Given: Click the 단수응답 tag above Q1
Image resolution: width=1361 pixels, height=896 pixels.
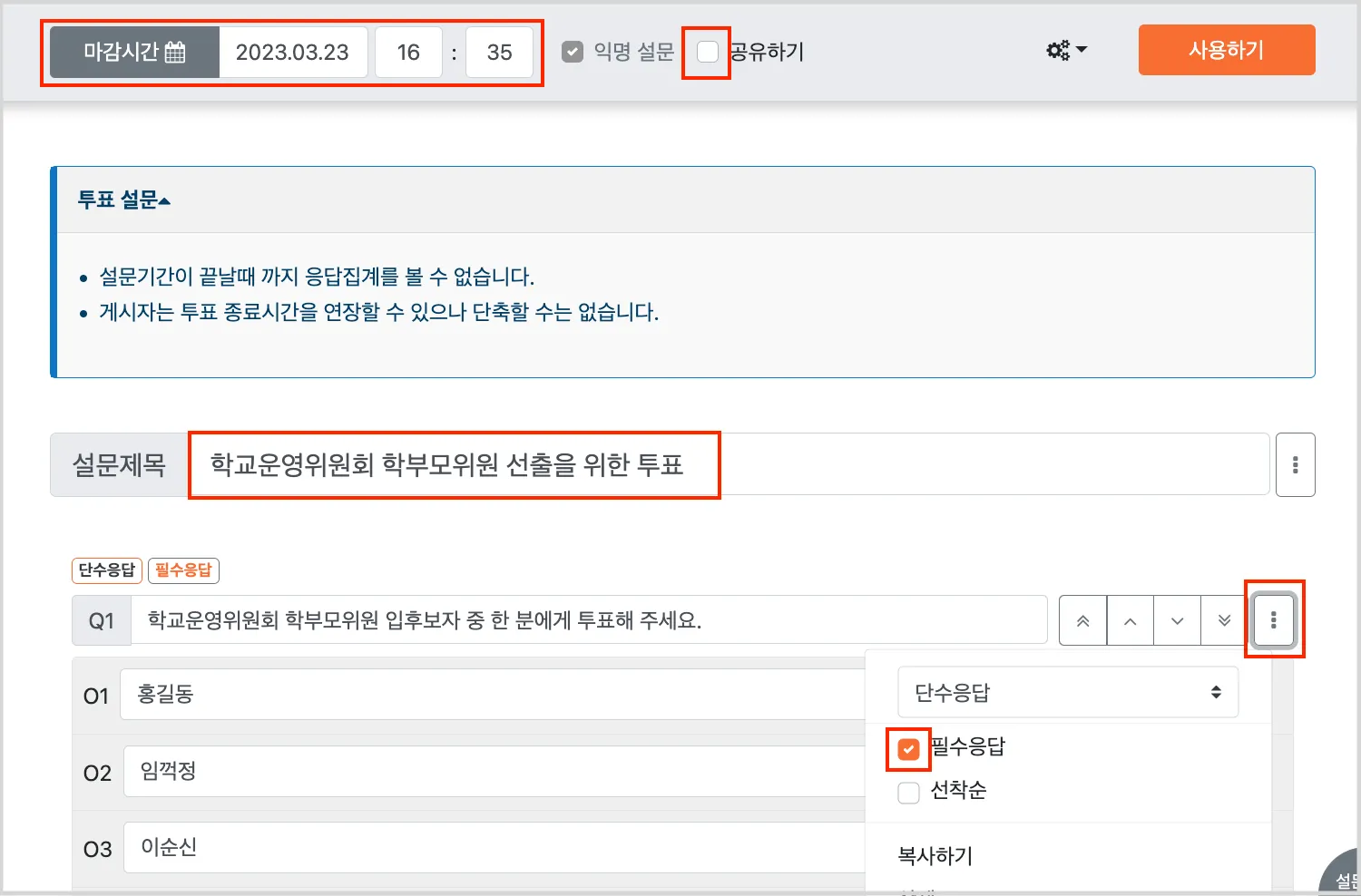Looking at the screenshot, I should pos(107,570).
